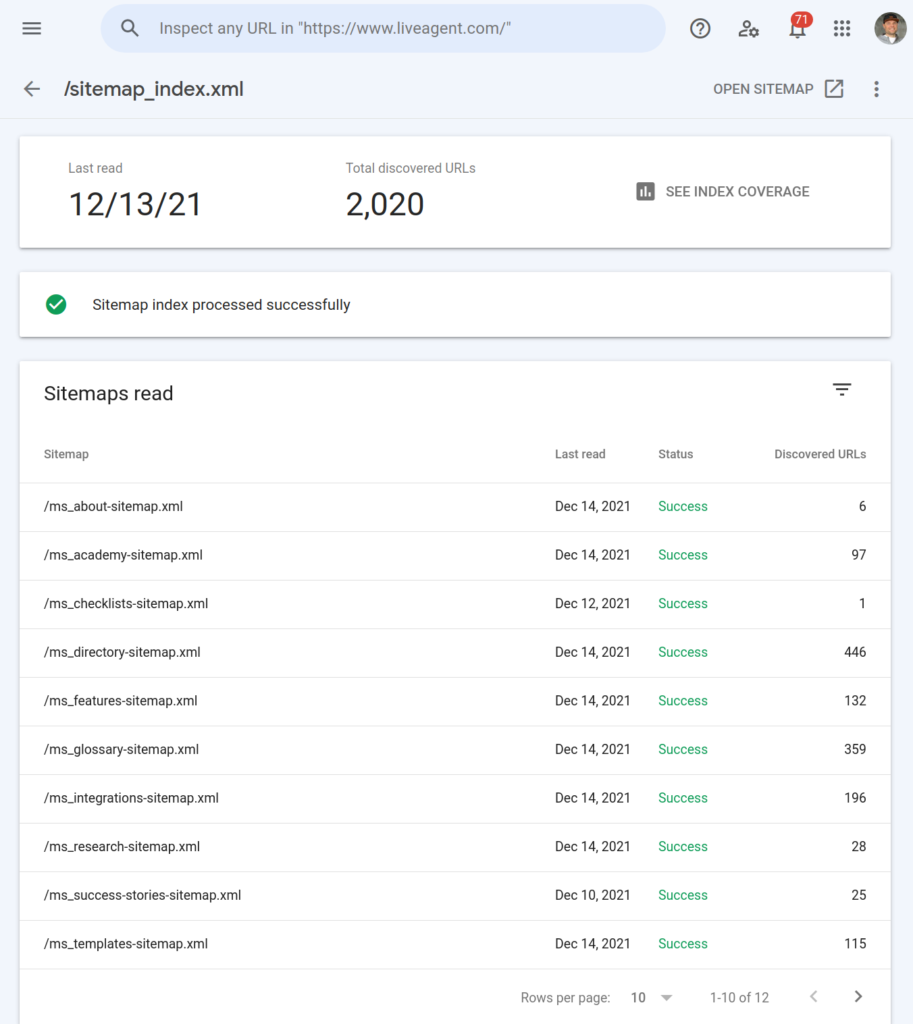Open the Google apps grid
Image resolution: width=913 pixels, height=1024 pixels.
click(x=842, y=28)
